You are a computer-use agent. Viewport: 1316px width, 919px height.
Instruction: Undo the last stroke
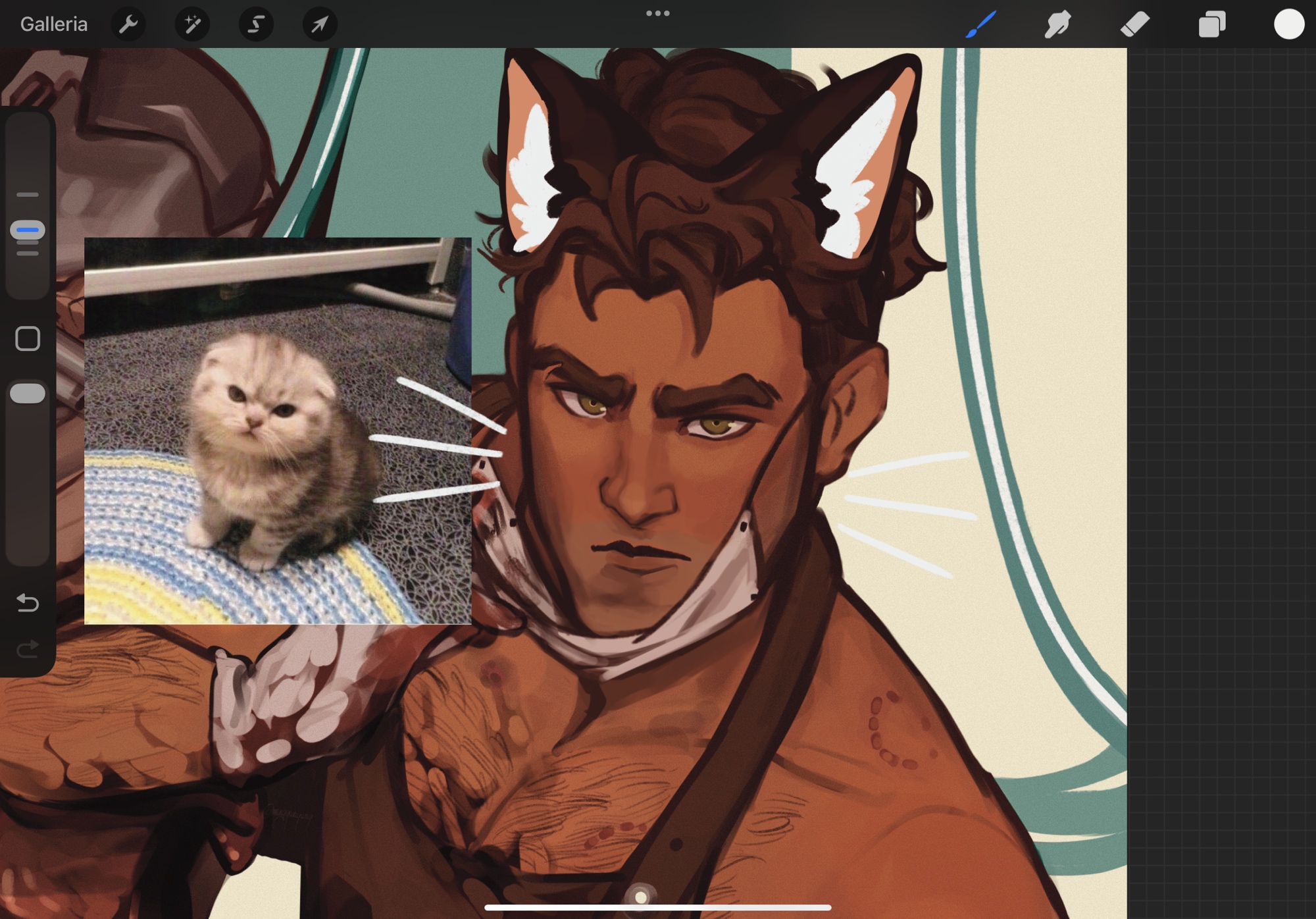click(x=28, y=602)
